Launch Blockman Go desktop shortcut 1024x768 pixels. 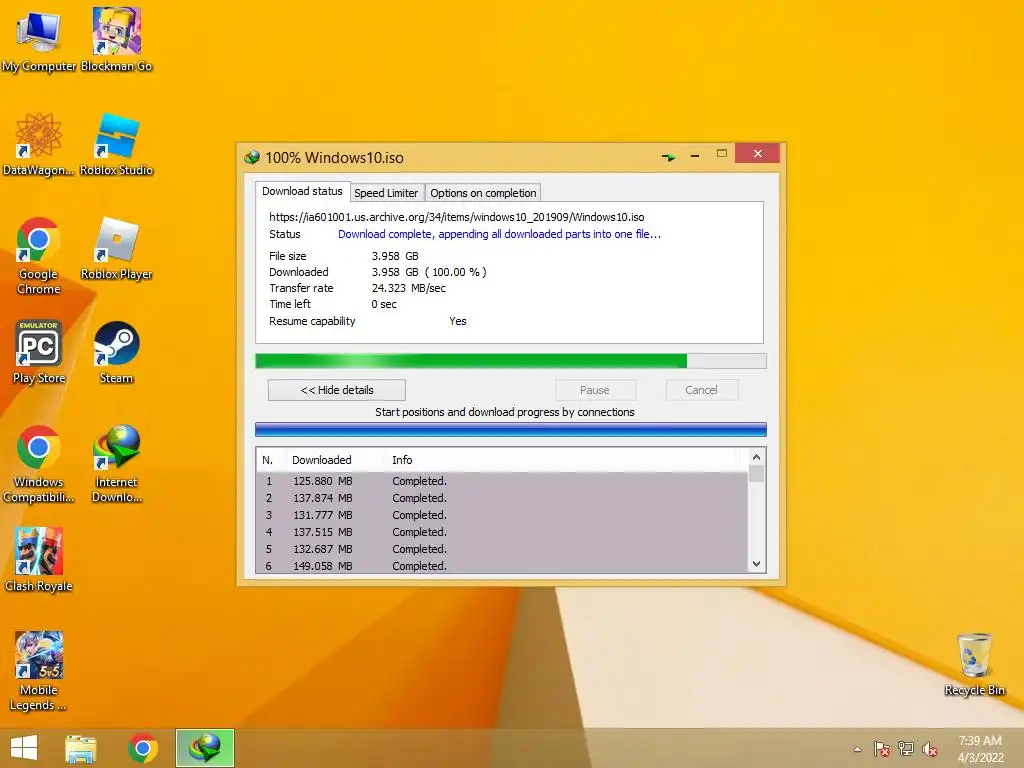pos(116,40)
